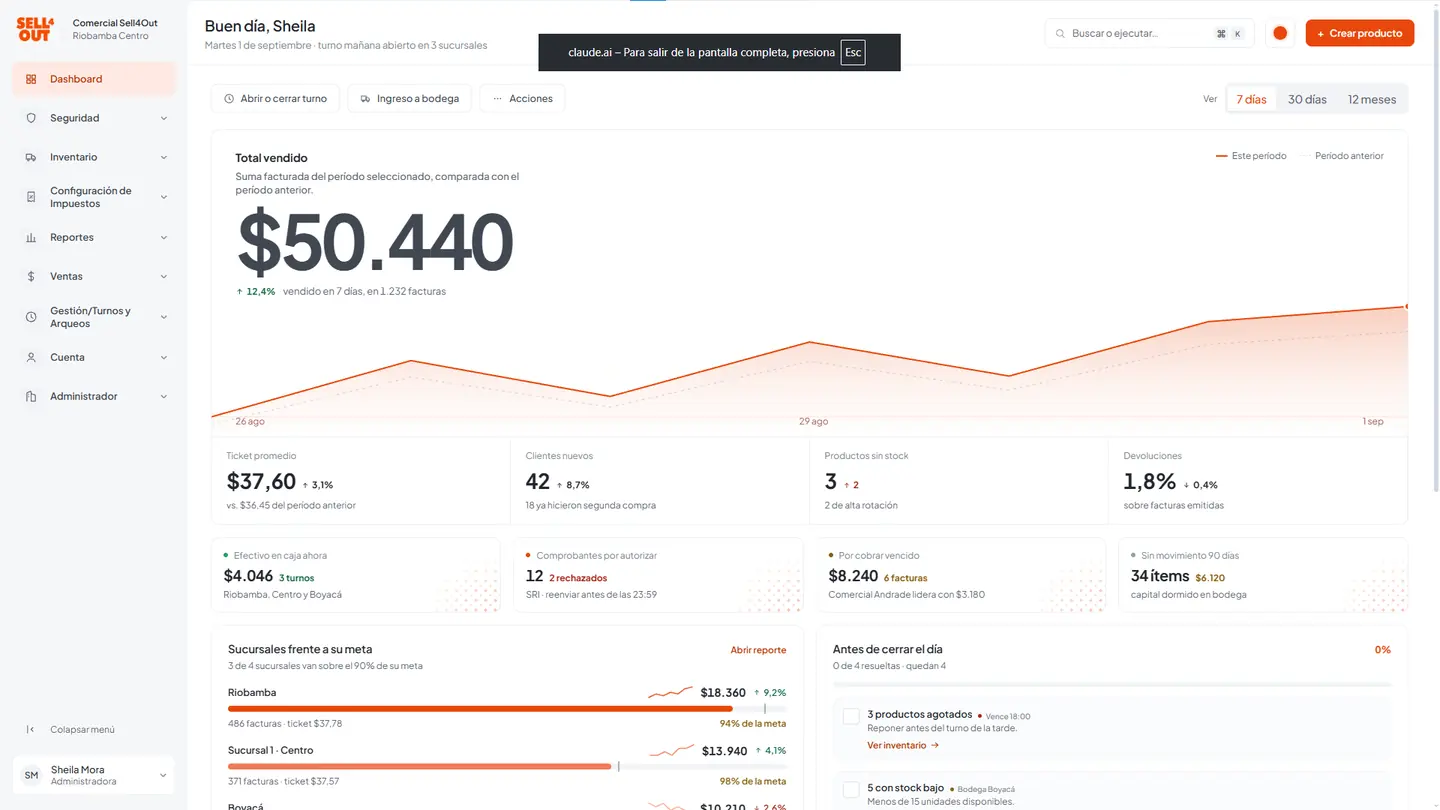Open the 'Comprobantes por autorizar' card

point(658,575)
